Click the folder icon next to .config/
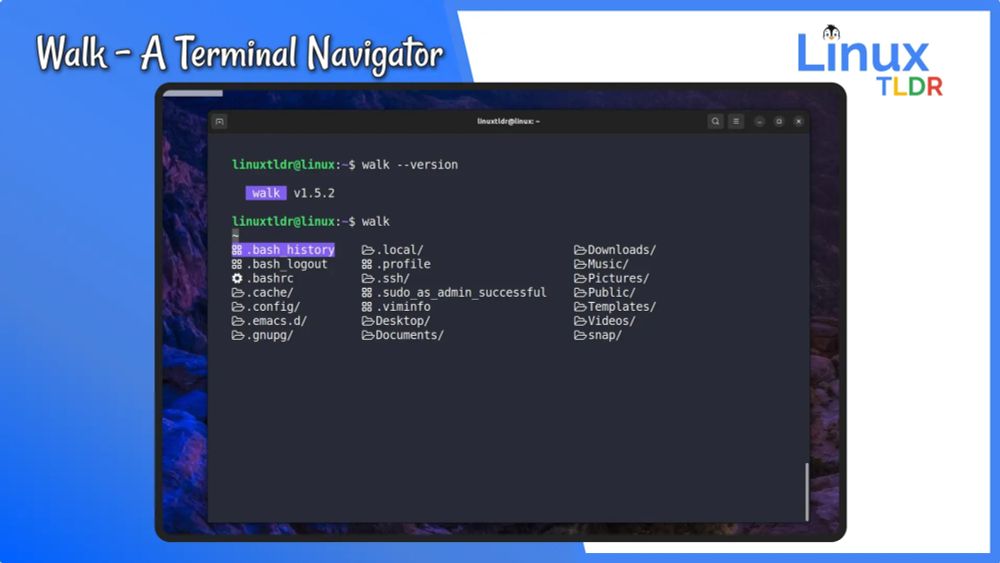Image resolution: width=1000 pixels, height=563 pixels. point(237,307)
